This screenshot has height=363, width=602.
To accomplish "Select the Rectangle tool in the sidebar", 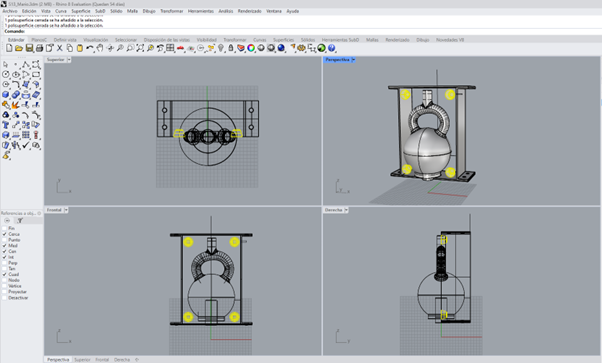I will (36, 75).
